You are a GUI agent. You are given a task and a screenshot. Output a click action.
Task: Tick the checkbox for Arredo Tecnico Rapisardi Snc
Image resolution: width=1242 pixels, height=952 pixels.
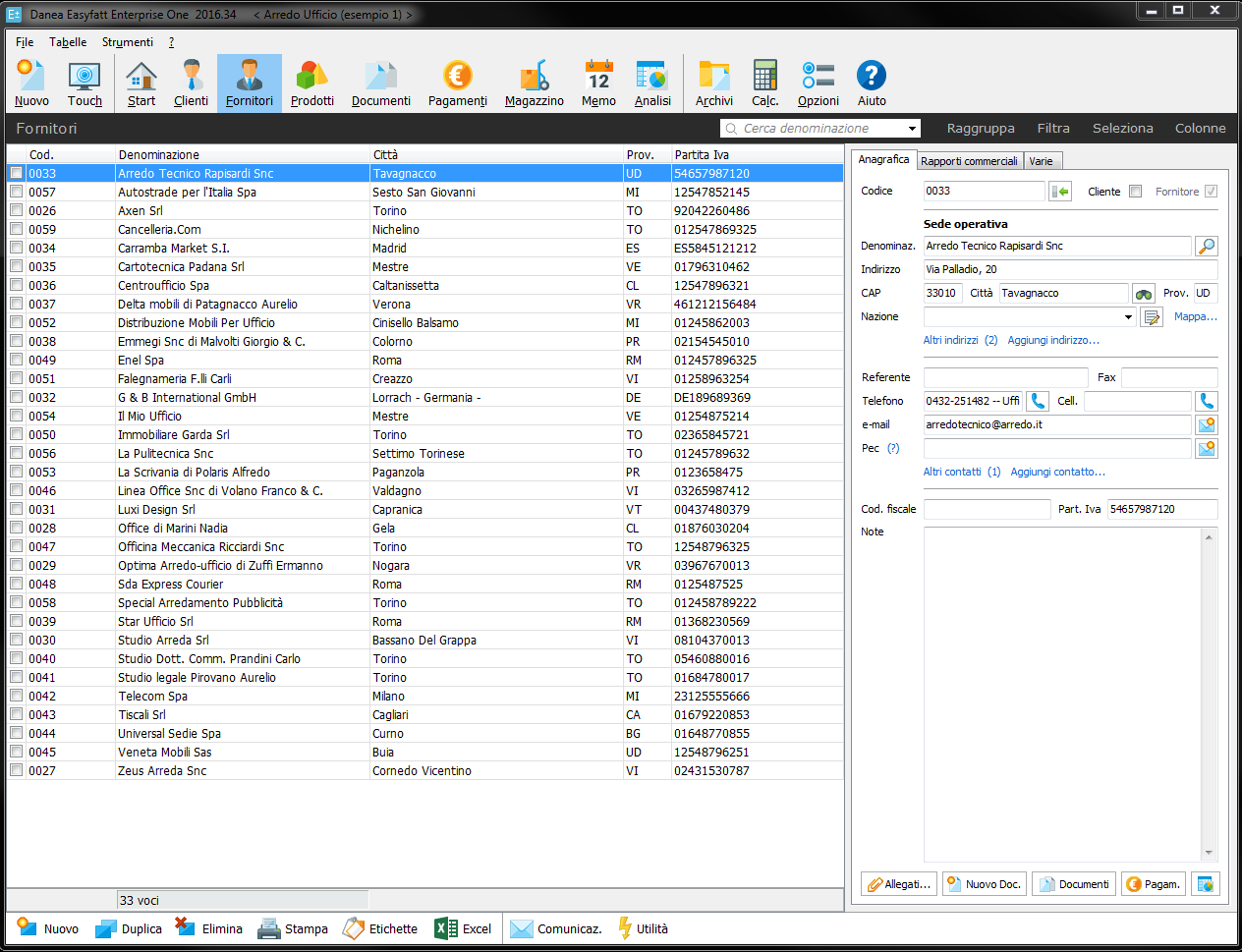(x=16, y=173)
